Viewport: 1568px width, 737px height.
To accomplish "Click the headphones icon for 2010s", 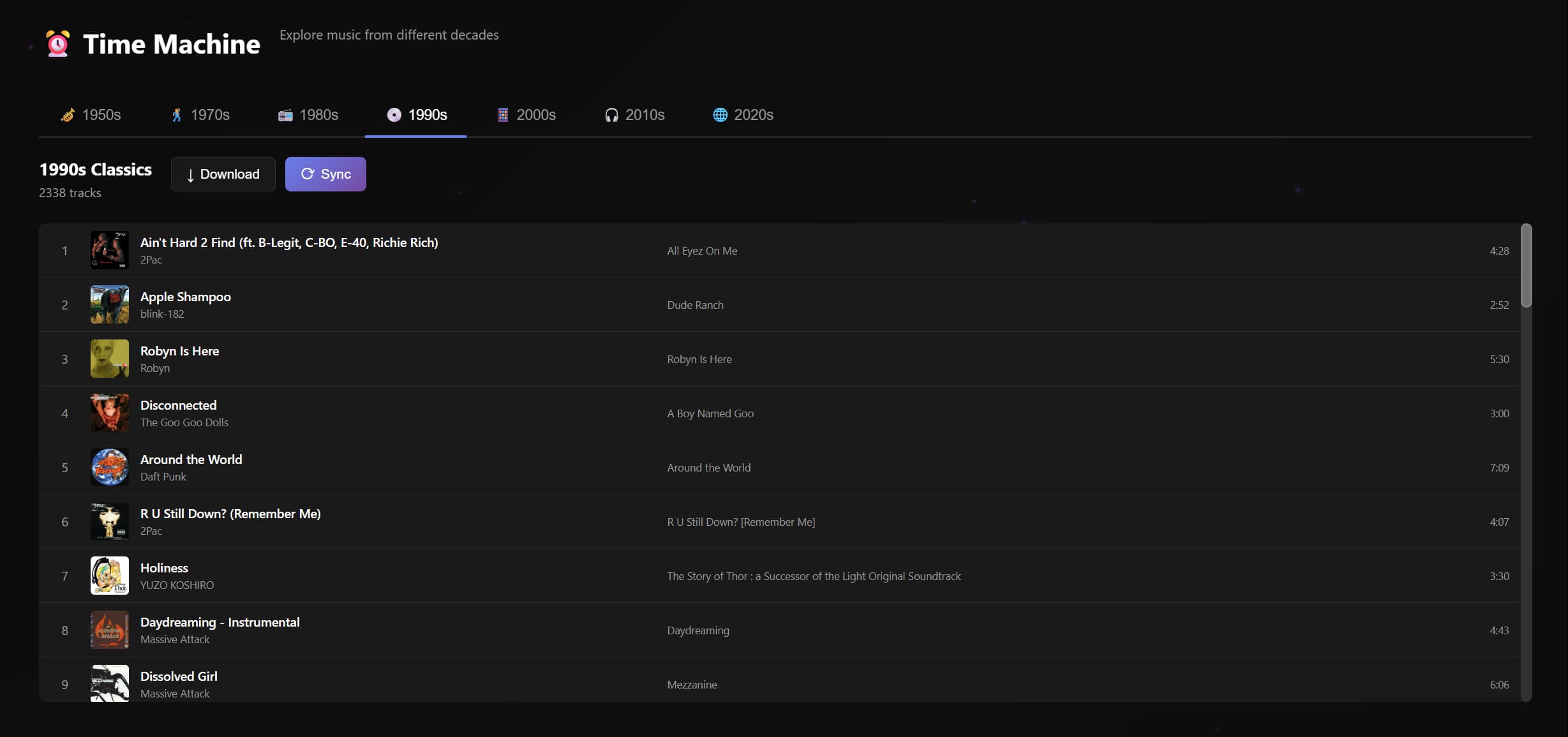I will coord(611,115).
